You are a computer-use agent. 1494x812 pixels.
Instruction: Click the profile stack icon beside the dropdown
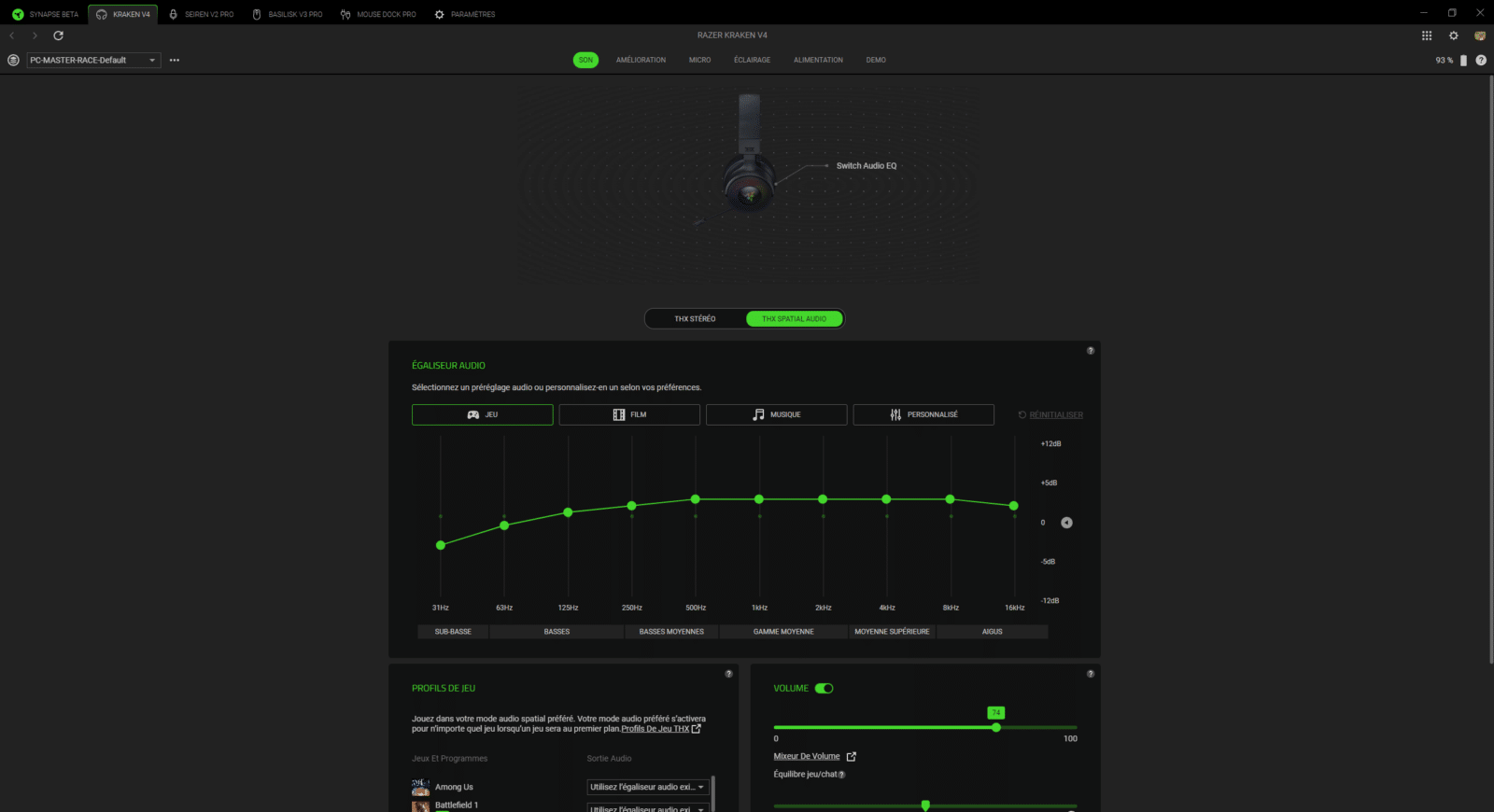[13, 60]
